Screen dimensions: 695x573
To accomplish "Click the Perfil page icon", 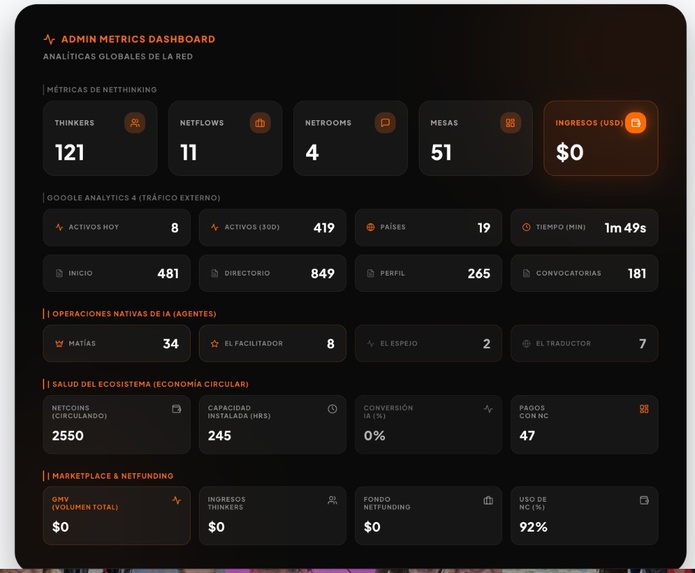I will click(371, 273).
